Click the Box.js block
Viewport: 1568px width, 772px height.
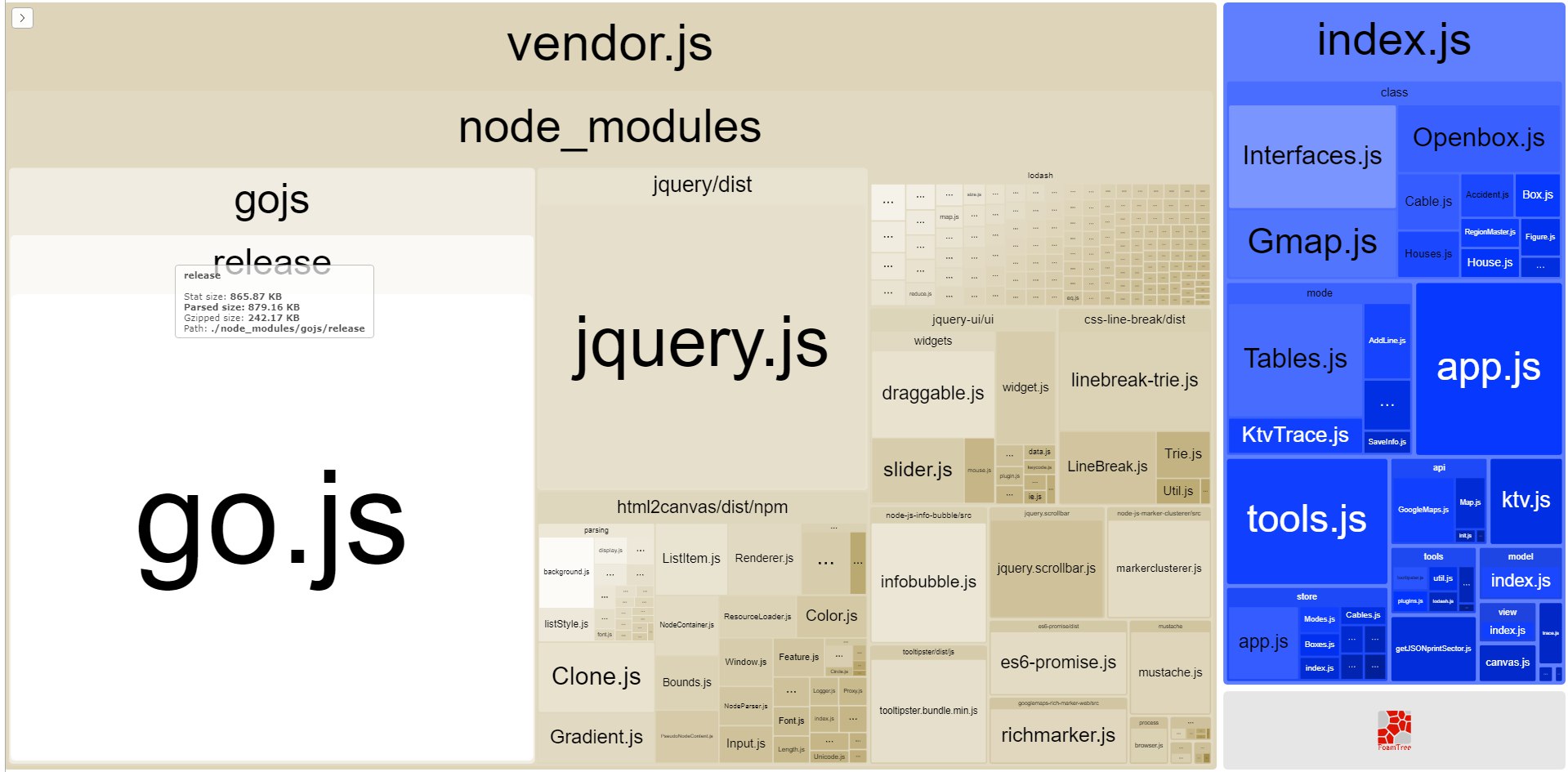(1537, 195)
